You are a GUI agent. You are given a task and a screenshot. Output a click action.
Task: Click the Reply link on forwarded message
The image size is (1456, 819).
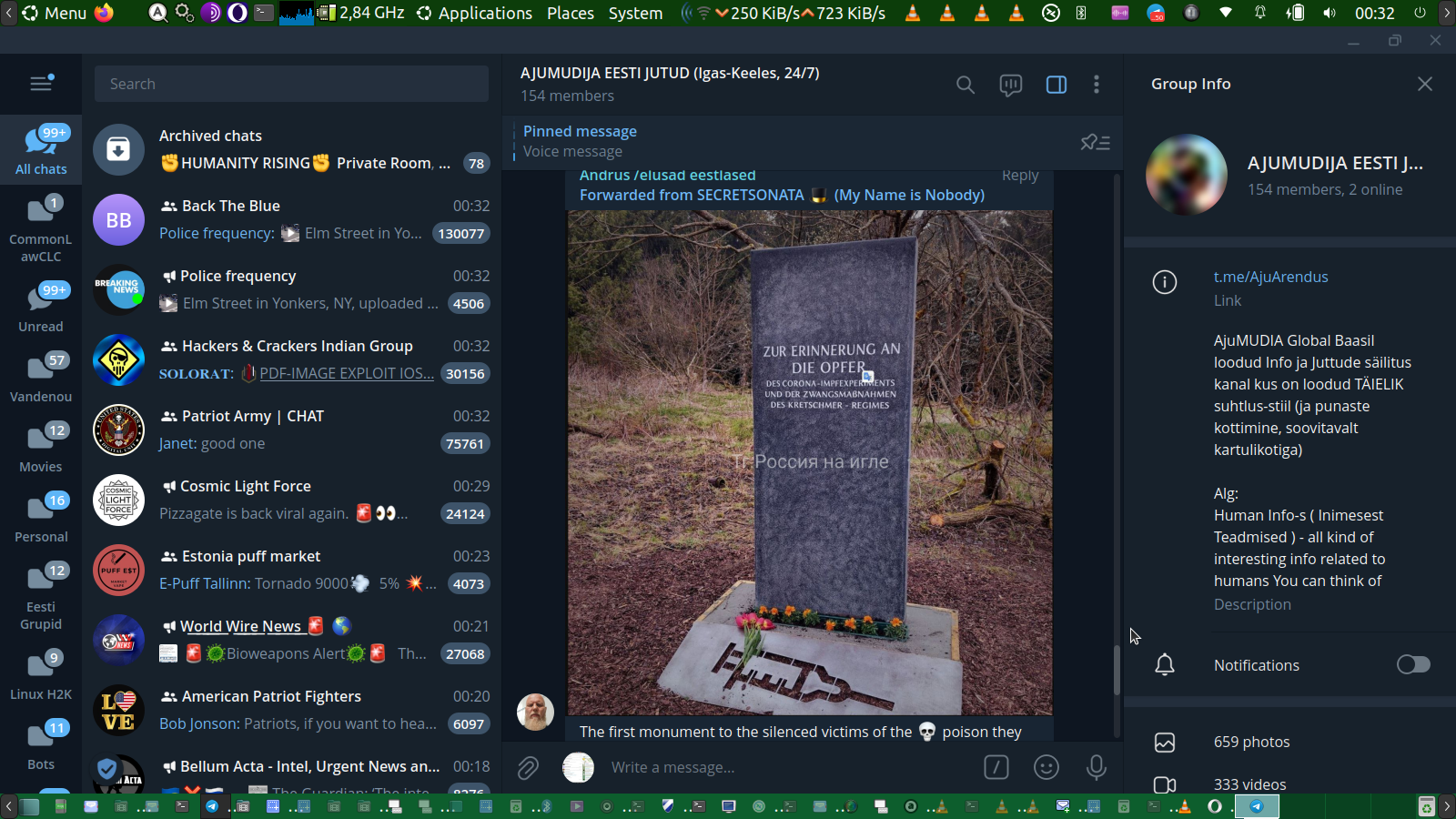click(x=1020, y=176)
